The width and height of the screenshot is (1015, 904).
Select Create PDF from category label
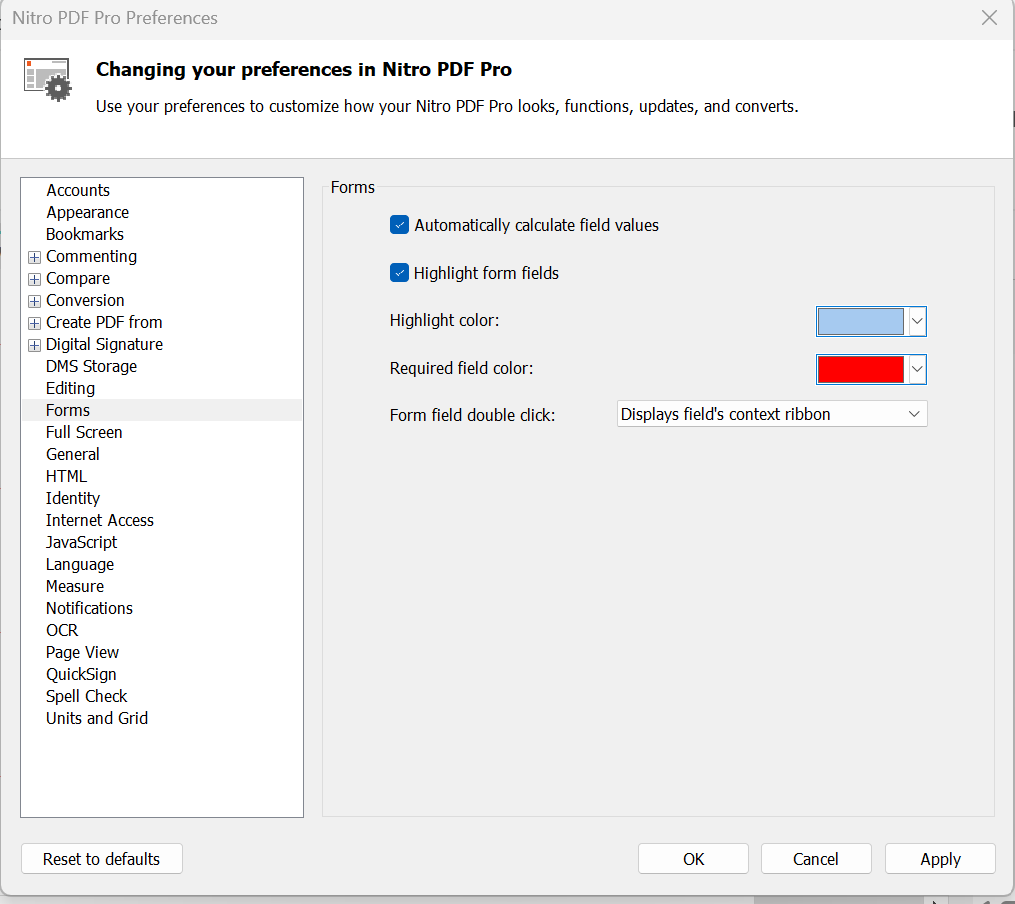pos(104,322)
